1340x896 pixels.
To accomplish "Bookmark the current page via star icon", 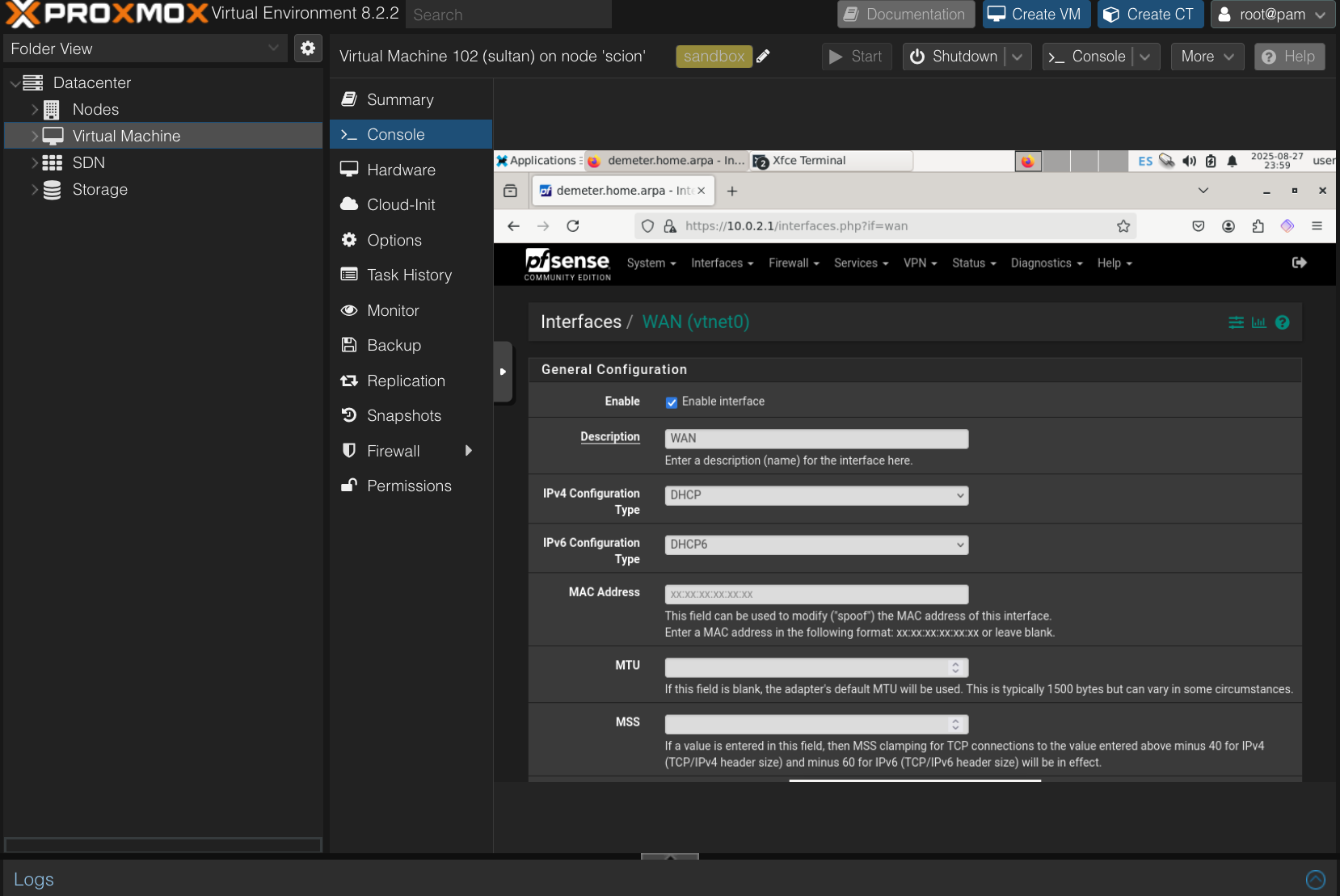I will (1123, 226).
